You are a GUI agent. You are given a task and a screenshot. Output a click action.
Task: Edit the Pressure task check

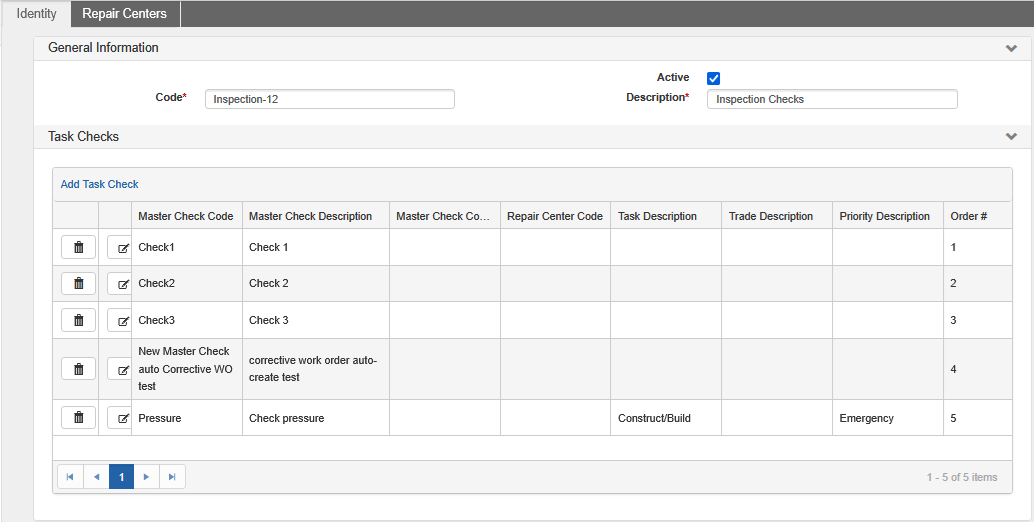tap(121, 418)
